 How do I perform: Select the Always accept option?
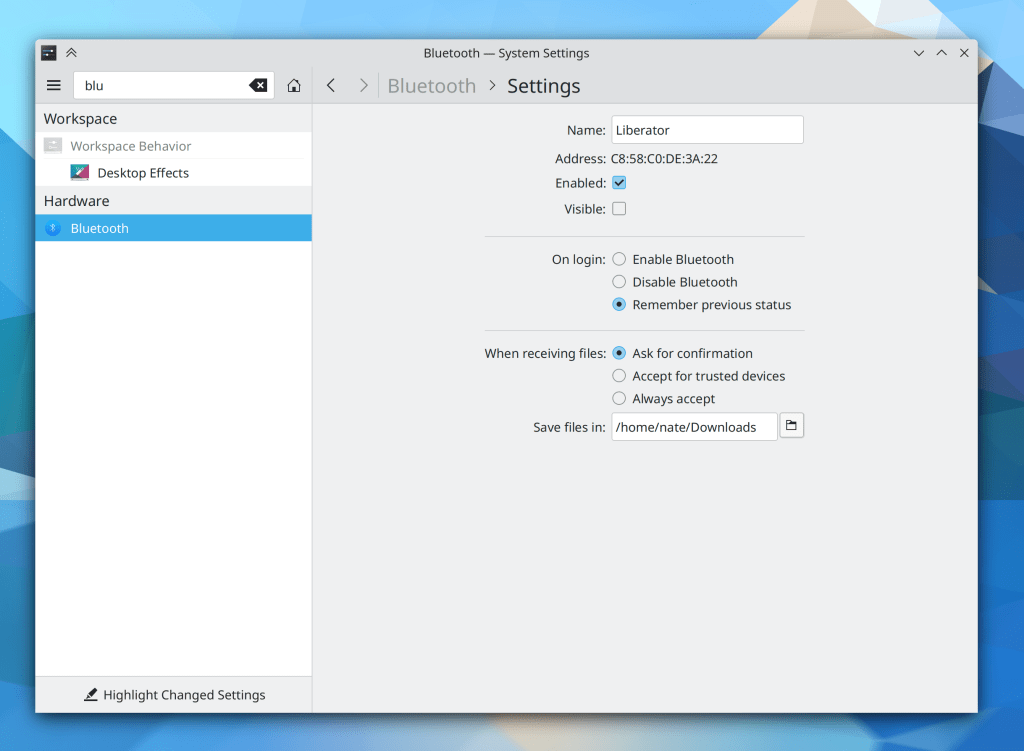coord(619,399)
